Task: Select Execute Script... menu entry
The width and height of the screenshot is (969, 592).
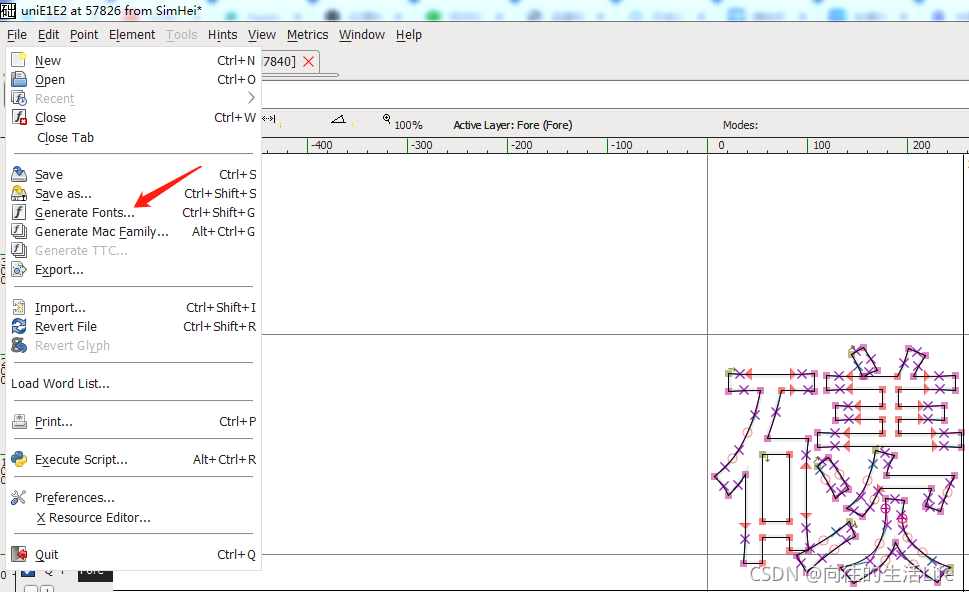Action: click(x=133, y=460)
